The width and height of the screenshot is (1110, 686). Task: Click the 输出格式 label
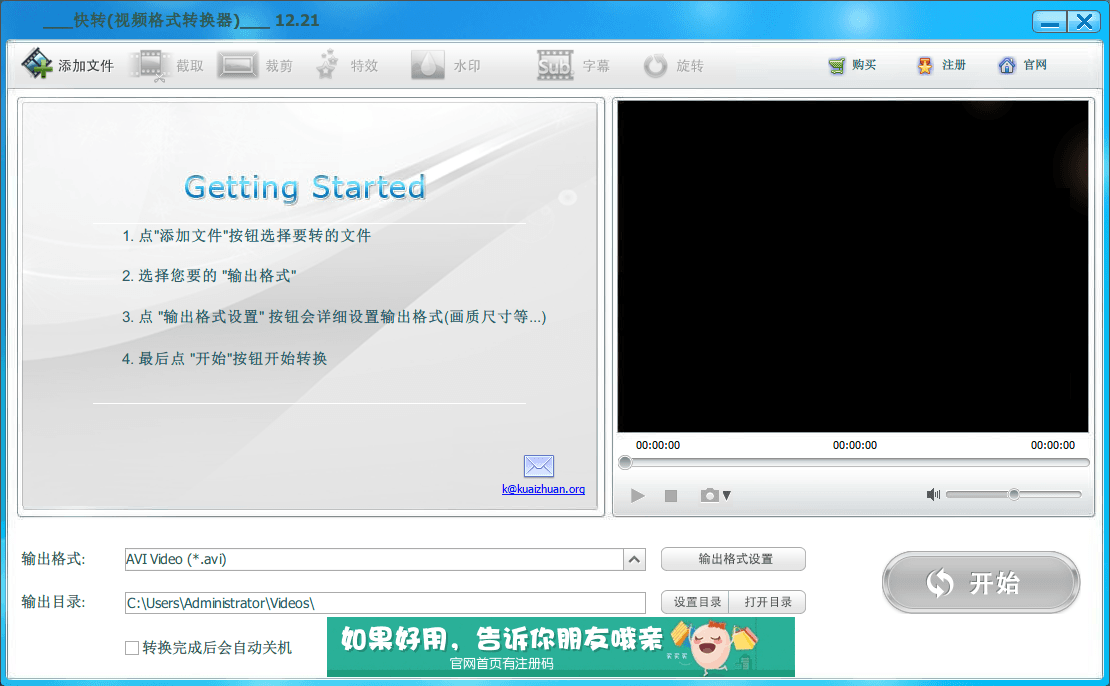click(53, 559)
